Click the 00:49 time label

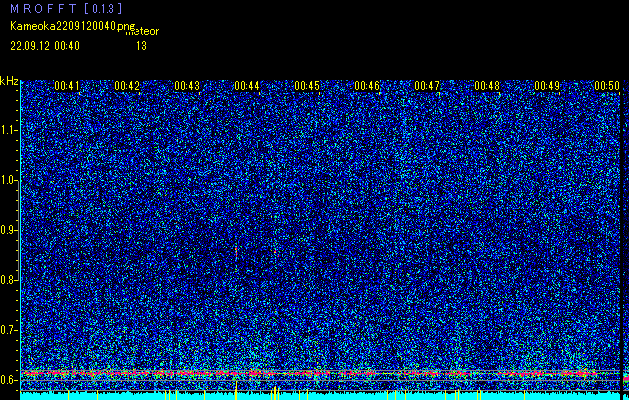547,86
